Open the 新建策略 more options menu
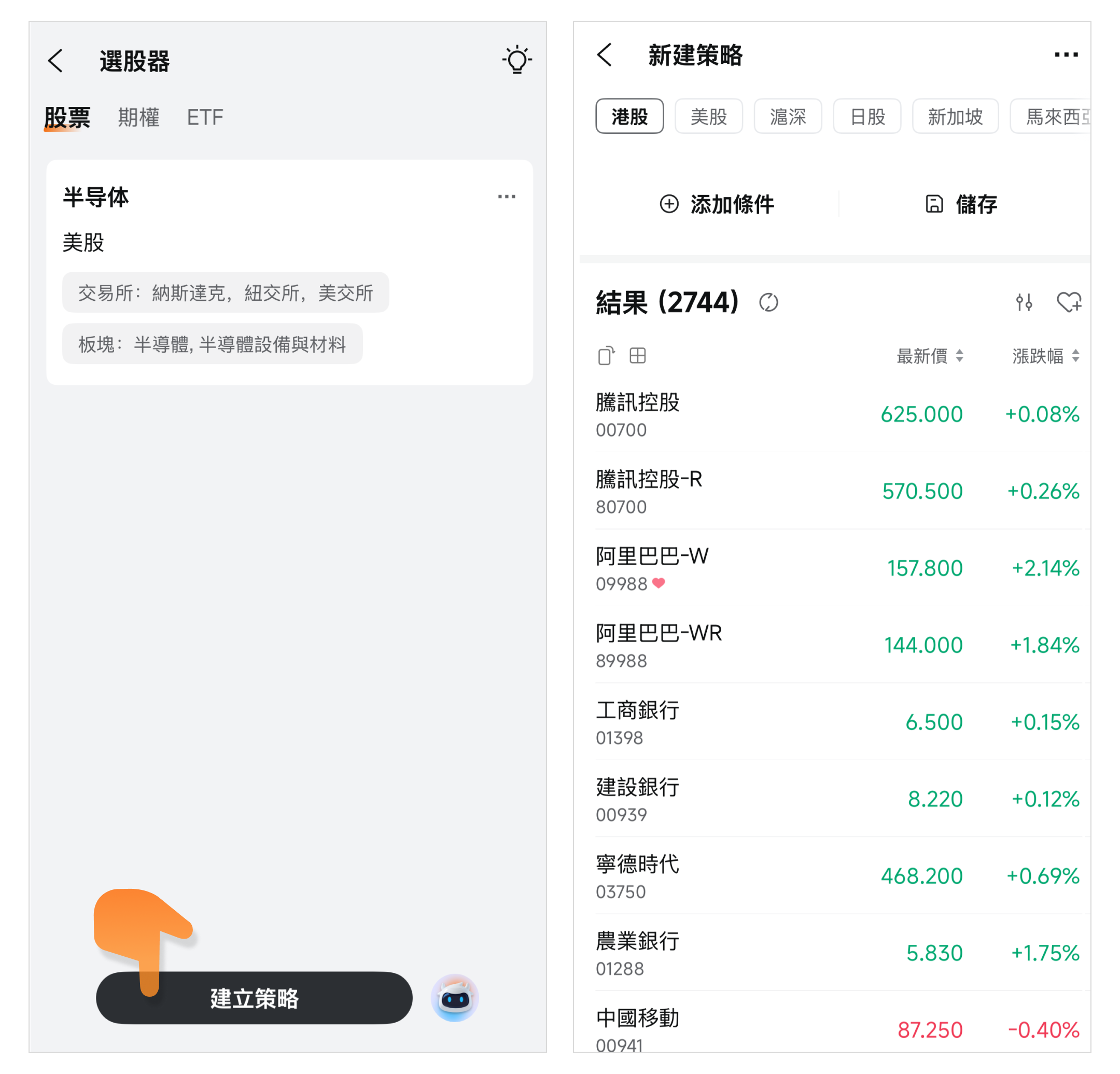Image resolution: width=1120 pixels, height=1074 pixels. point(1066,55)
